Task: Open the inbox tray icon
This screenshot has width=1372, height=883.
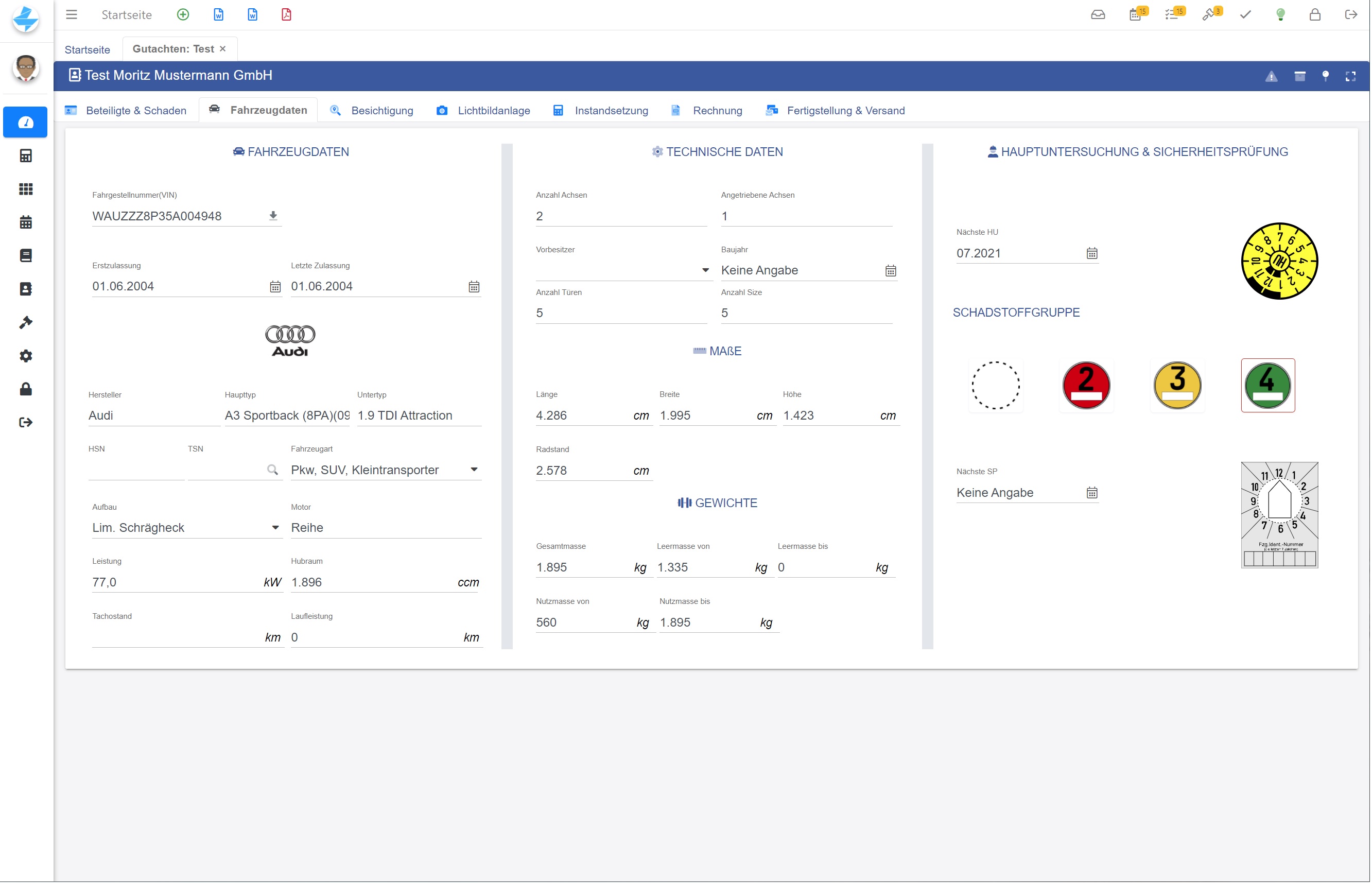Action: [1098, 14]
